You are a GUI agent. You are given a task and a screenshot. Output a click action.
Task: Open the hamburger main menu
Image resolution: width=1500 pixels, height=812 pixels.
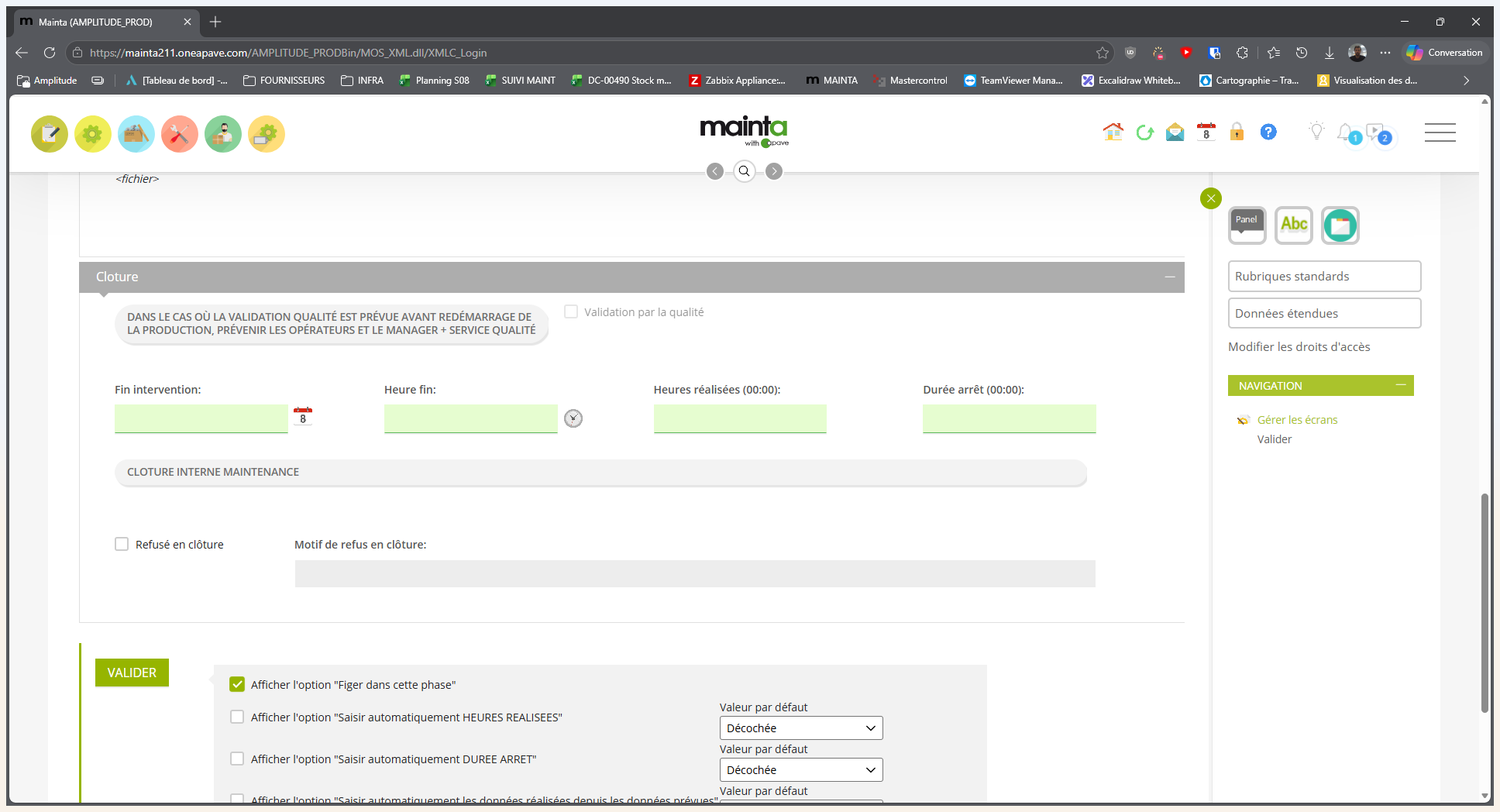click(x=1440, y=132)
